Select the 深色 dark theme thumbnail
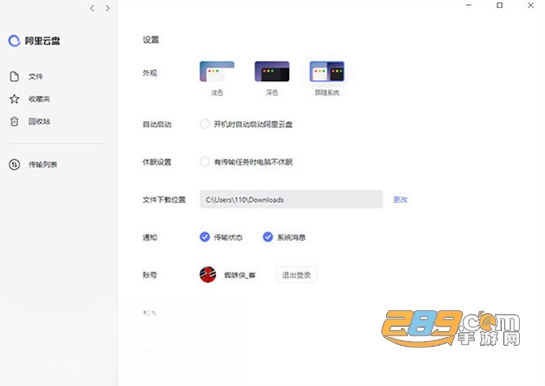Screen dimensions: 545x386 272,72
